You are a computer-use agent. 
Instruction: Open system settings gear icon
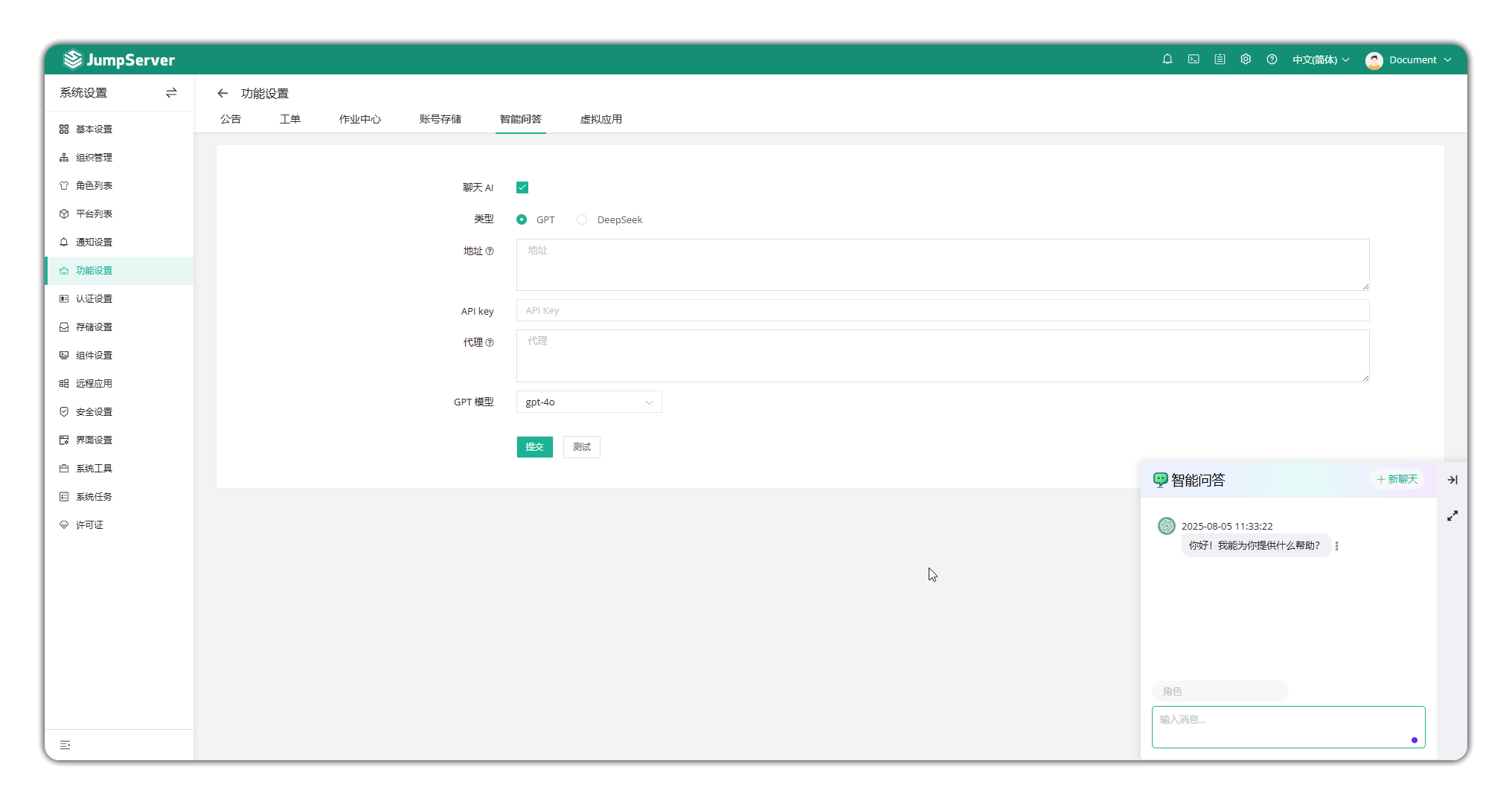coord(1246,60)
